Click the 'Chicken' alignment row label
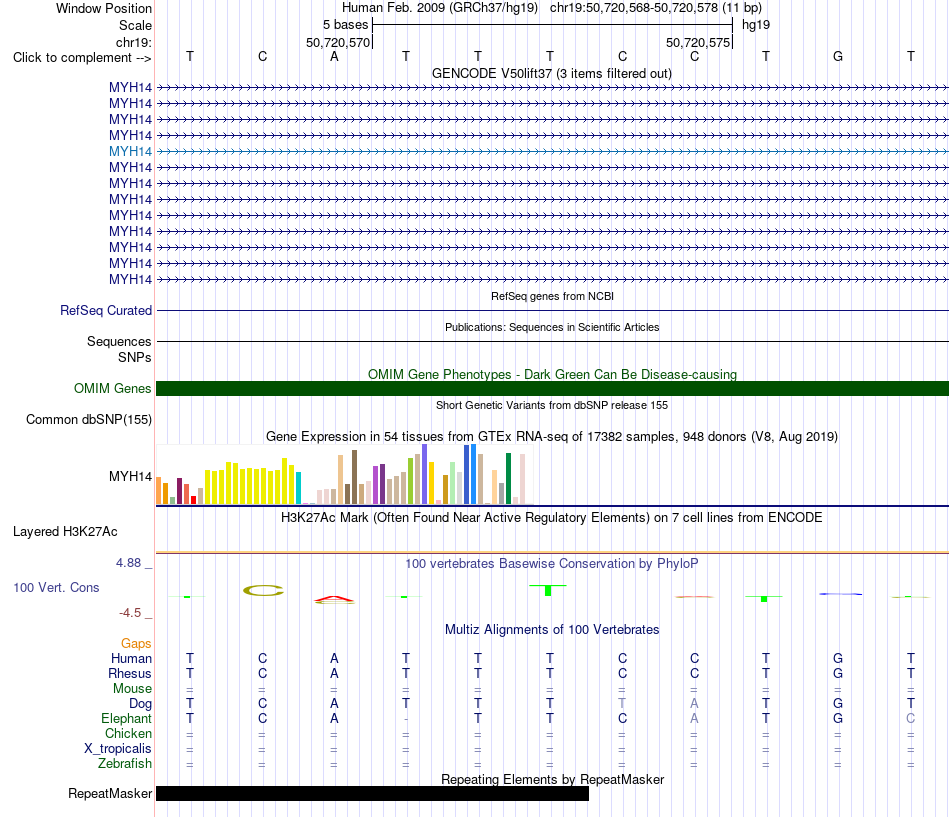Image resolution: width=950 pixels, height=817 pixels. click(128, 733)
